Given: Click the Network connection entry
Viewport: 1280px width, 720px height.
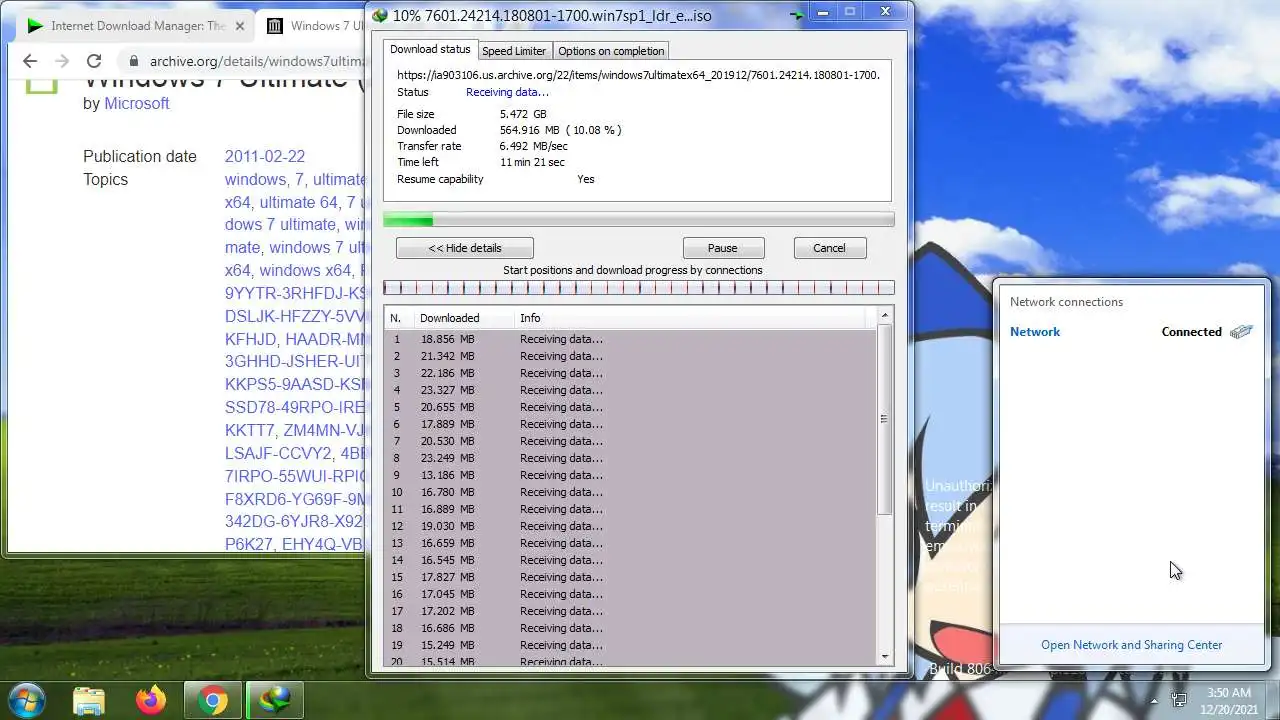Looking at the screenshot, I should click(x=1131, y=332).
